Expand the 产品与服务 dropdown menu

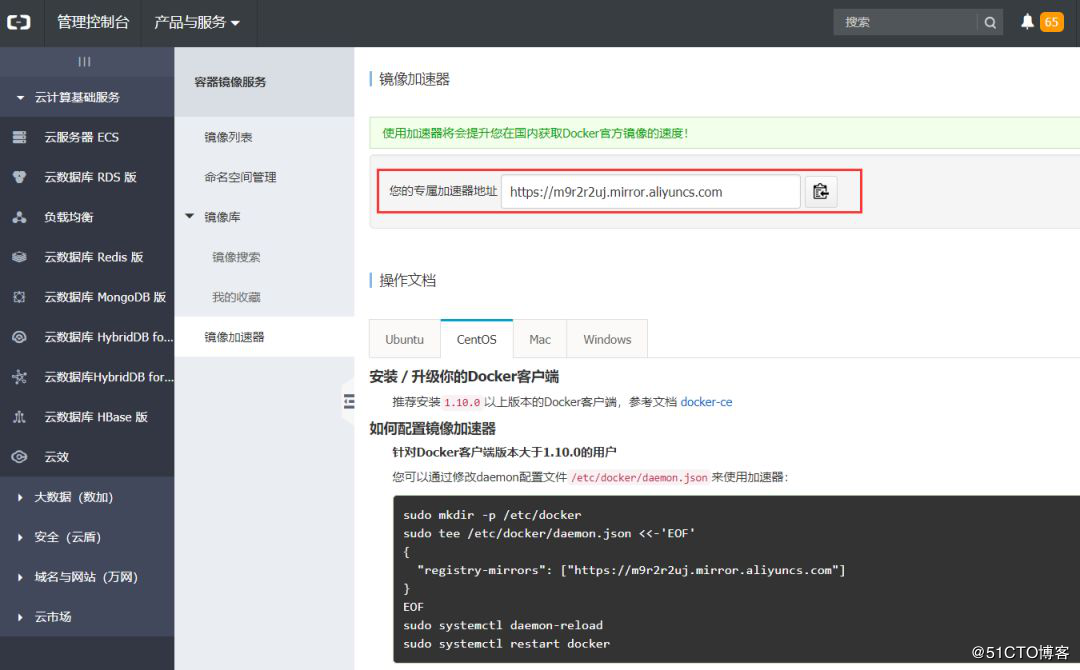point(197,23)
